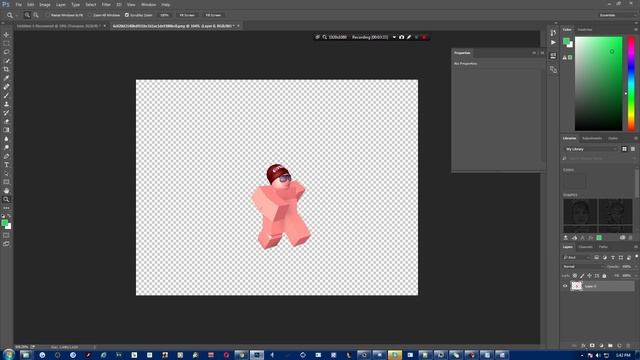The width and height of the screenshot is (640, 360).
Task: Choose Zoom Out mode in options bar
Action: point(36,15)
